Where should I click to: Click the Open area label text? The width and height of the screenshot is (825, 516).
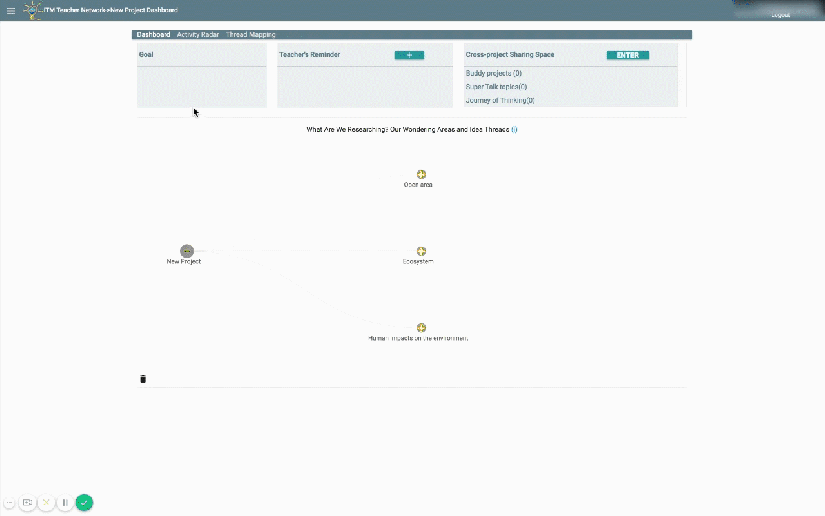(418, 185)
